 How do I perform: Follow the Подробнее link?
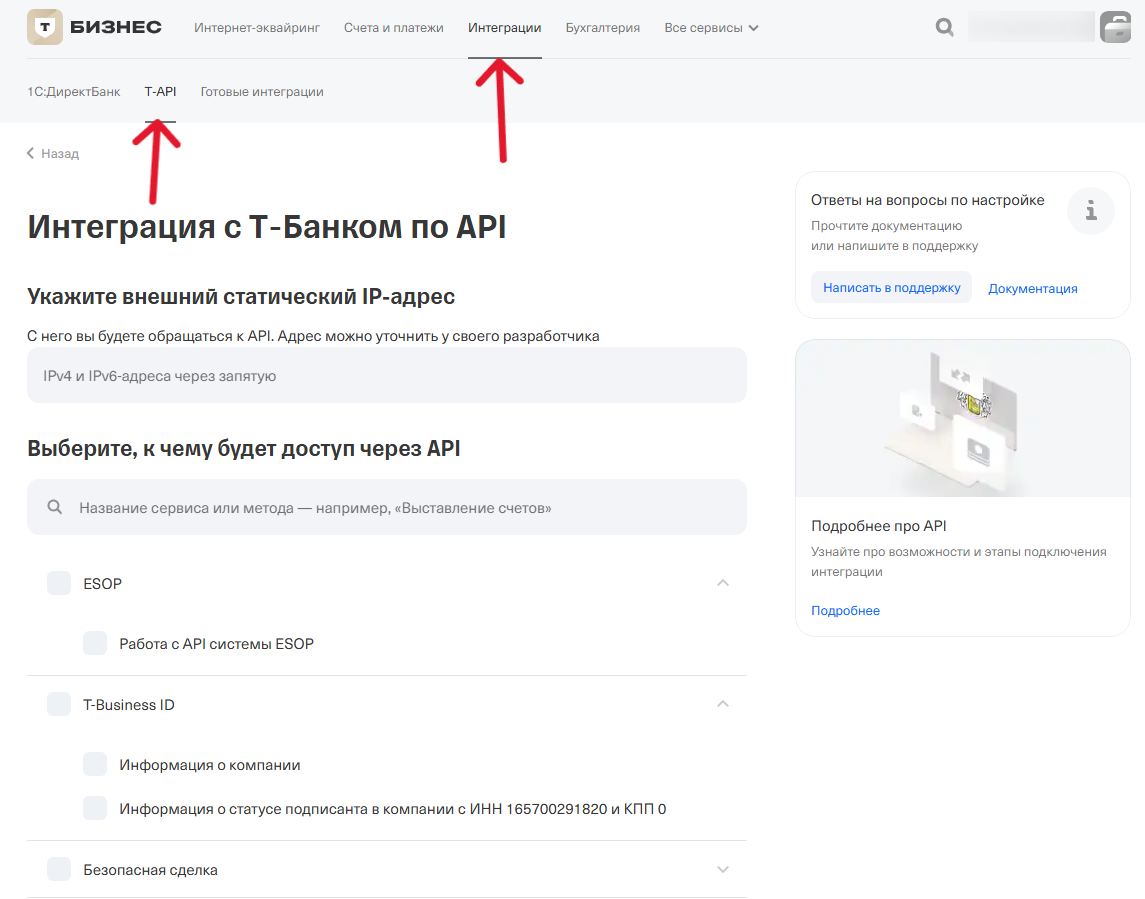846,611
